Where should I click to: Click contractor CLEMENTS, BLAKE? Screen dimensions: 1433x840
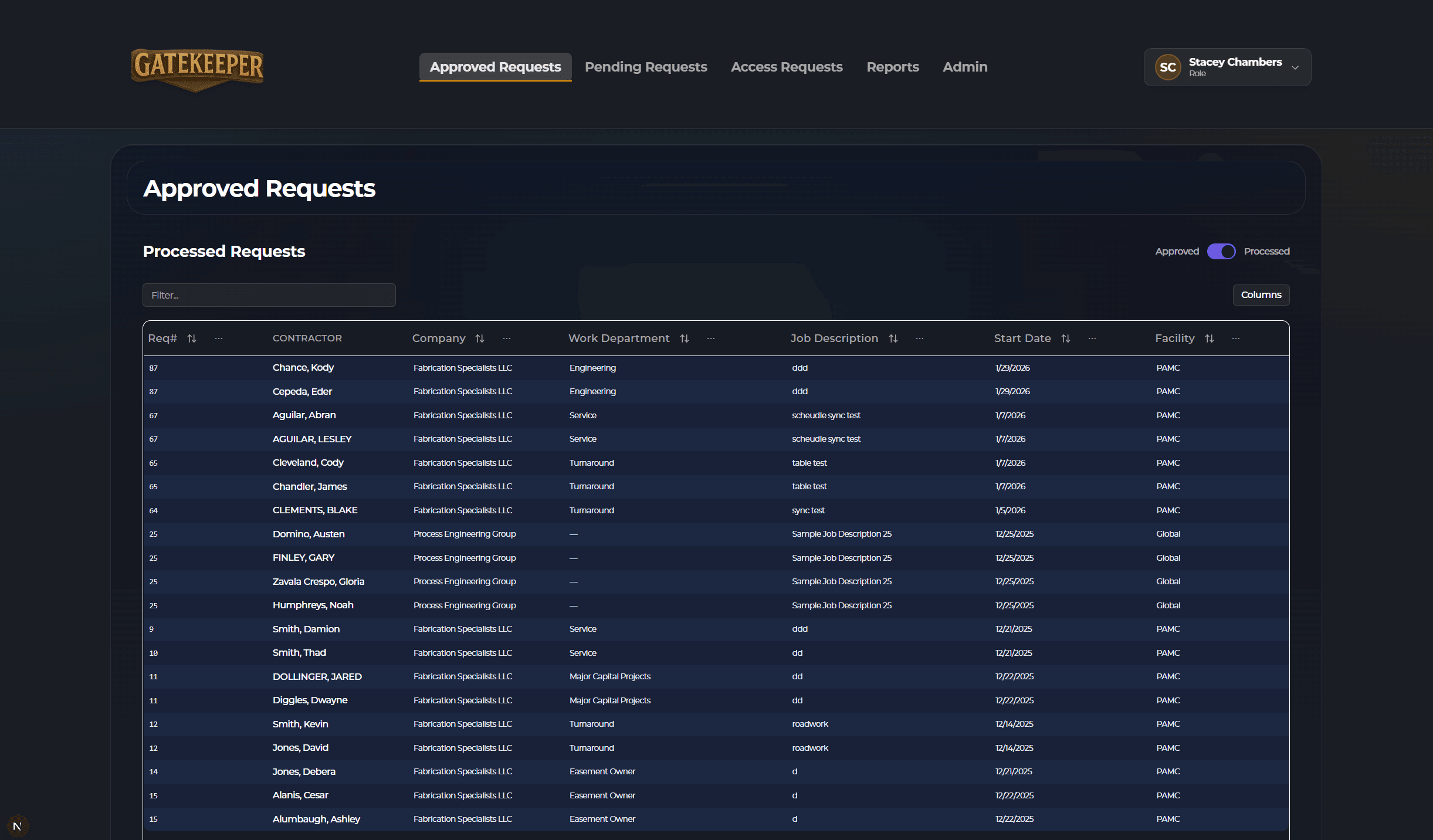tap(315, 510)
